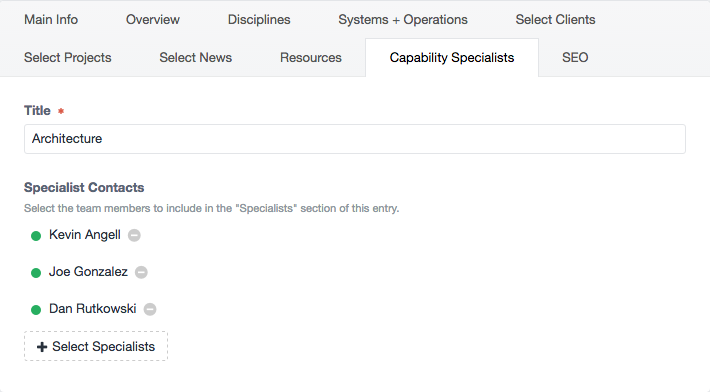Switch to Select Clients tab
This screenshot has width=710, height=392.
click(x=555, y=19)
